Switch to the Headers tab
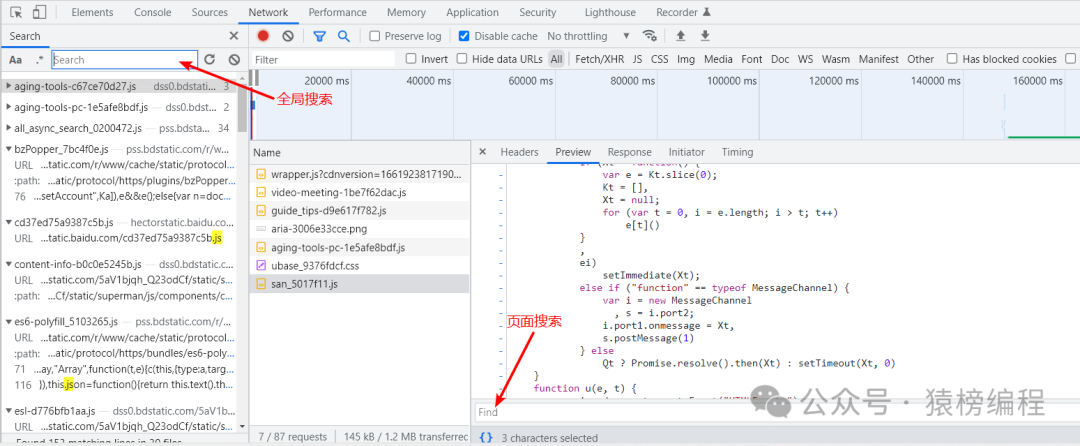Viewport: 1080px width, 446px height. [x=519, y=152]
